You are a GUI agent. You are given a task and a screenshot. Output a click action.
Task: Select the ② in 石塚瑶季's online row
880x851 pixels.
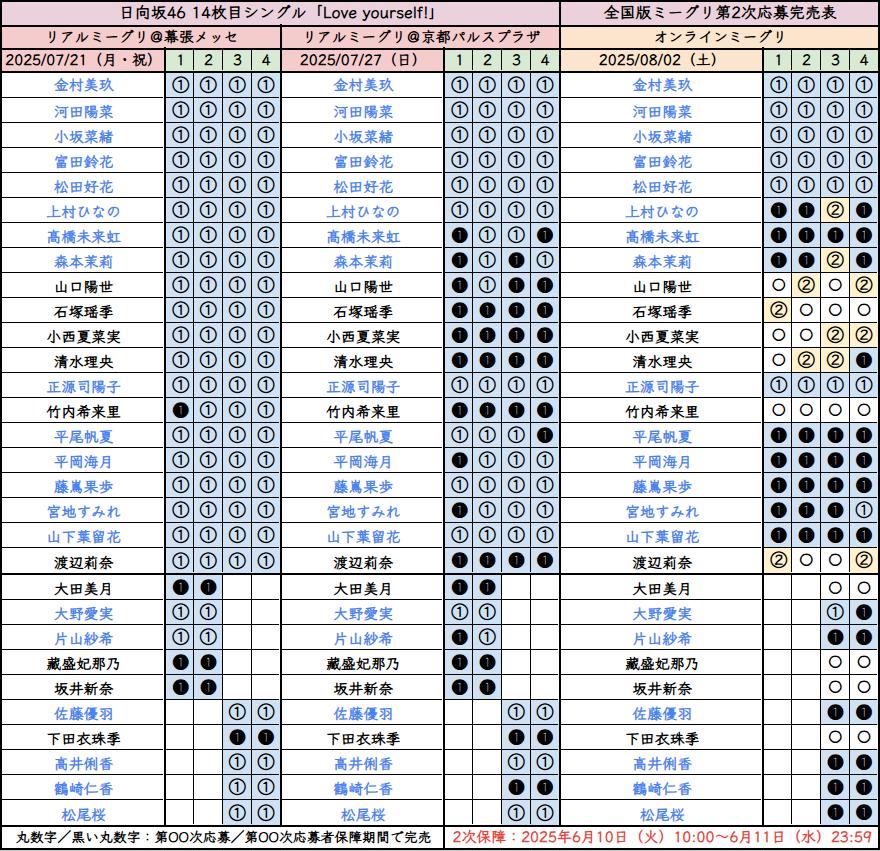coord(778,310)
